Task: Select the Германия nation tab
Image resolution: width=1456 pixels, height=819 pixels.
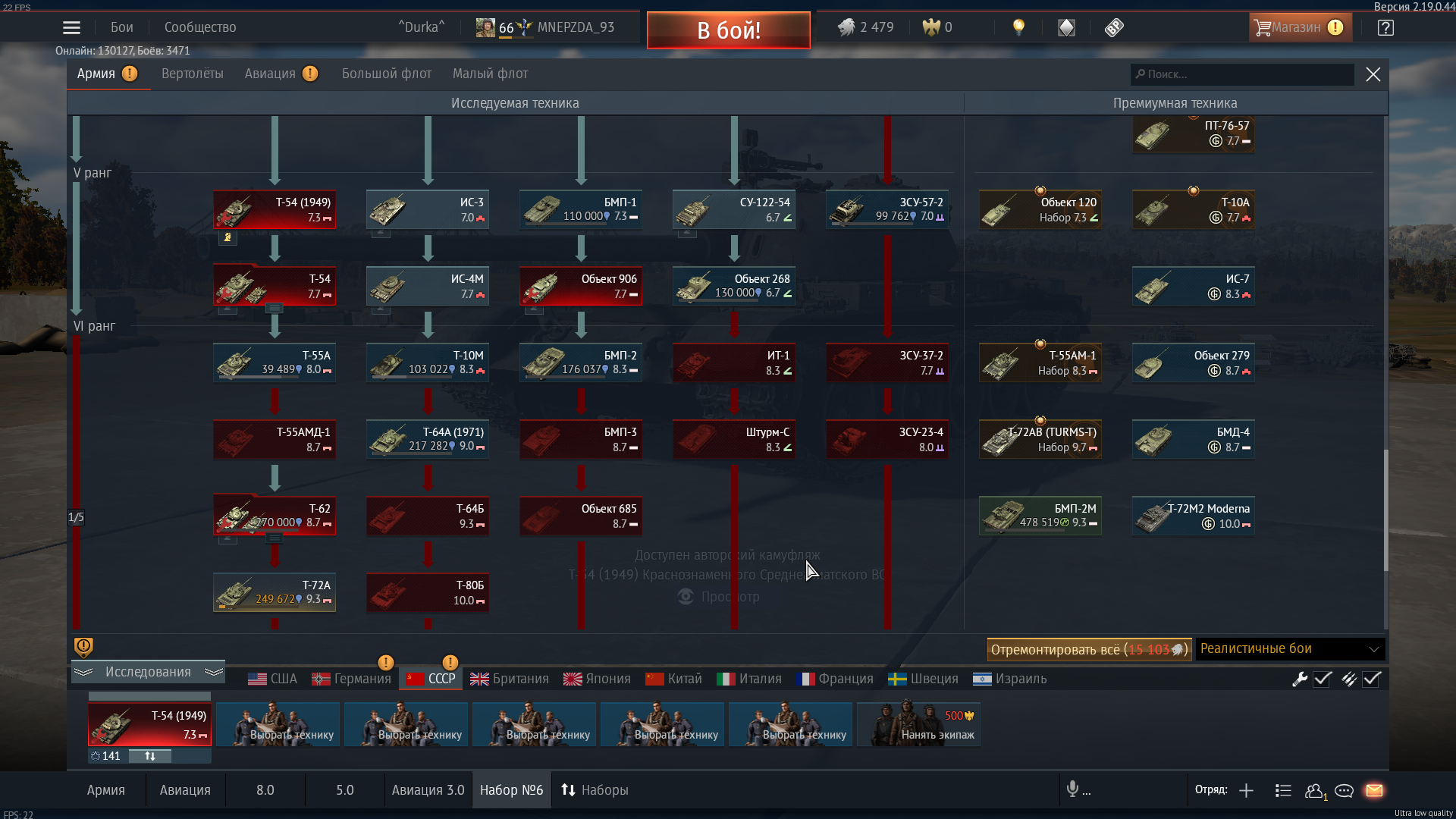Action: tap(351, 679)
